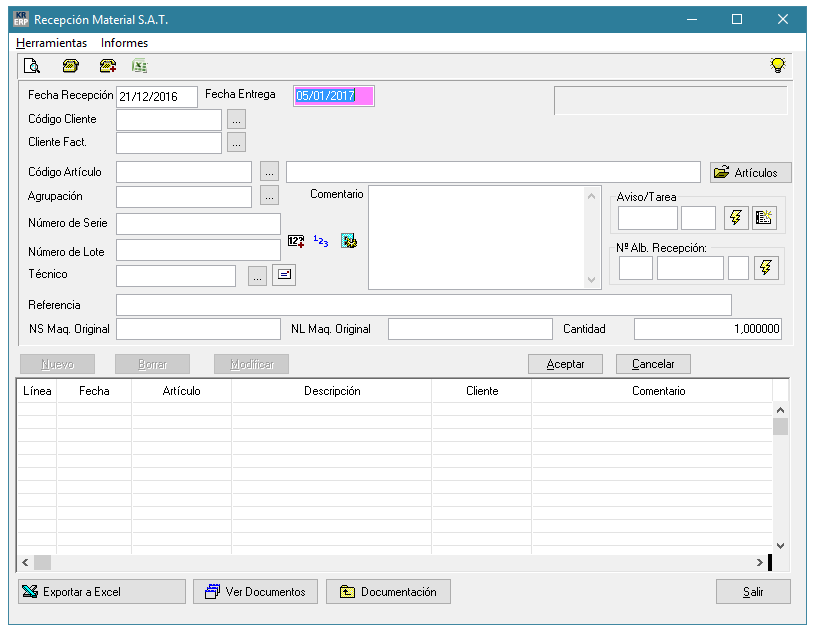Click the Cancelar button
This screenshot has width=814, height=632.
[x=653, y=364]
